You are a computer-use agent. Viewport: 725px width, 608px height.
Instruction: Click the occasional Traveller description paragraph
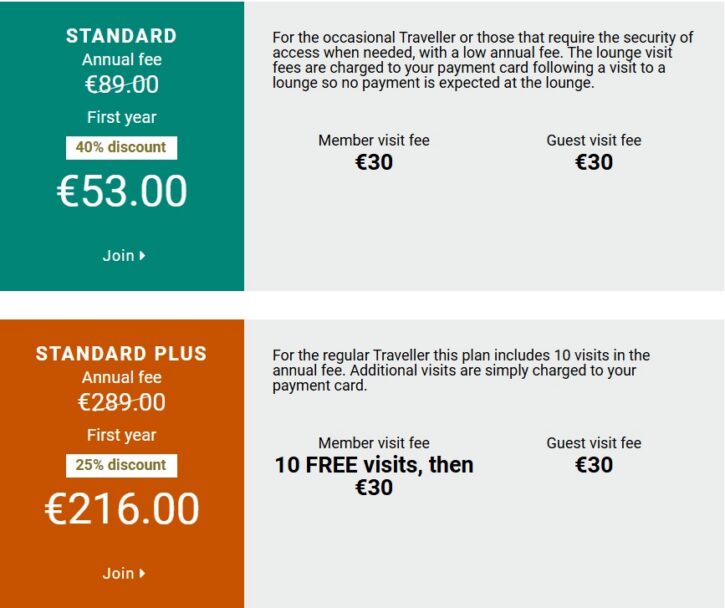click(482, 61)
